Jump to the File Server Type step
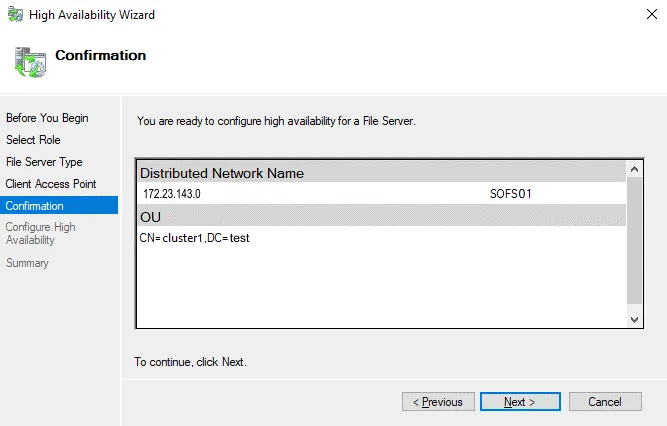 tap(44, 162)
